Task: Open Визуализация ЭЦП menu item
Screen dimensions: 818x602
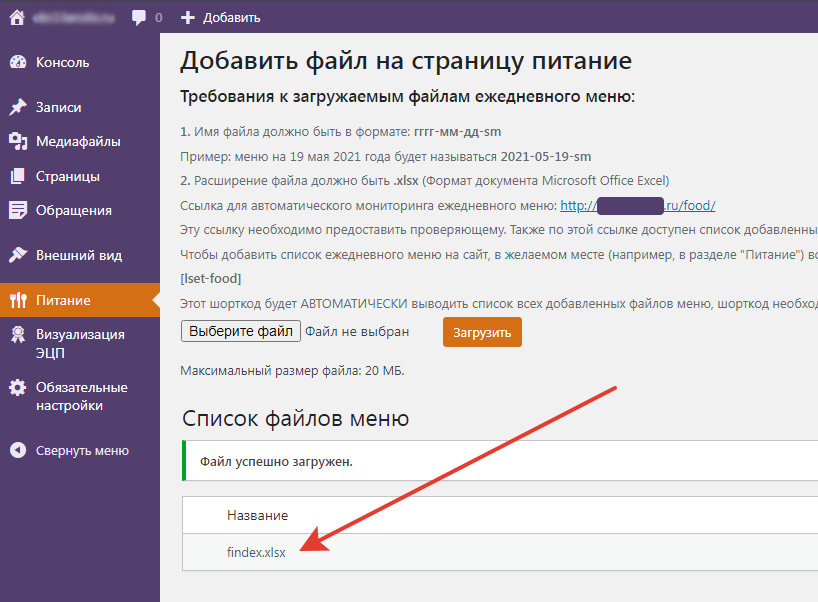Action: point(80,344)
